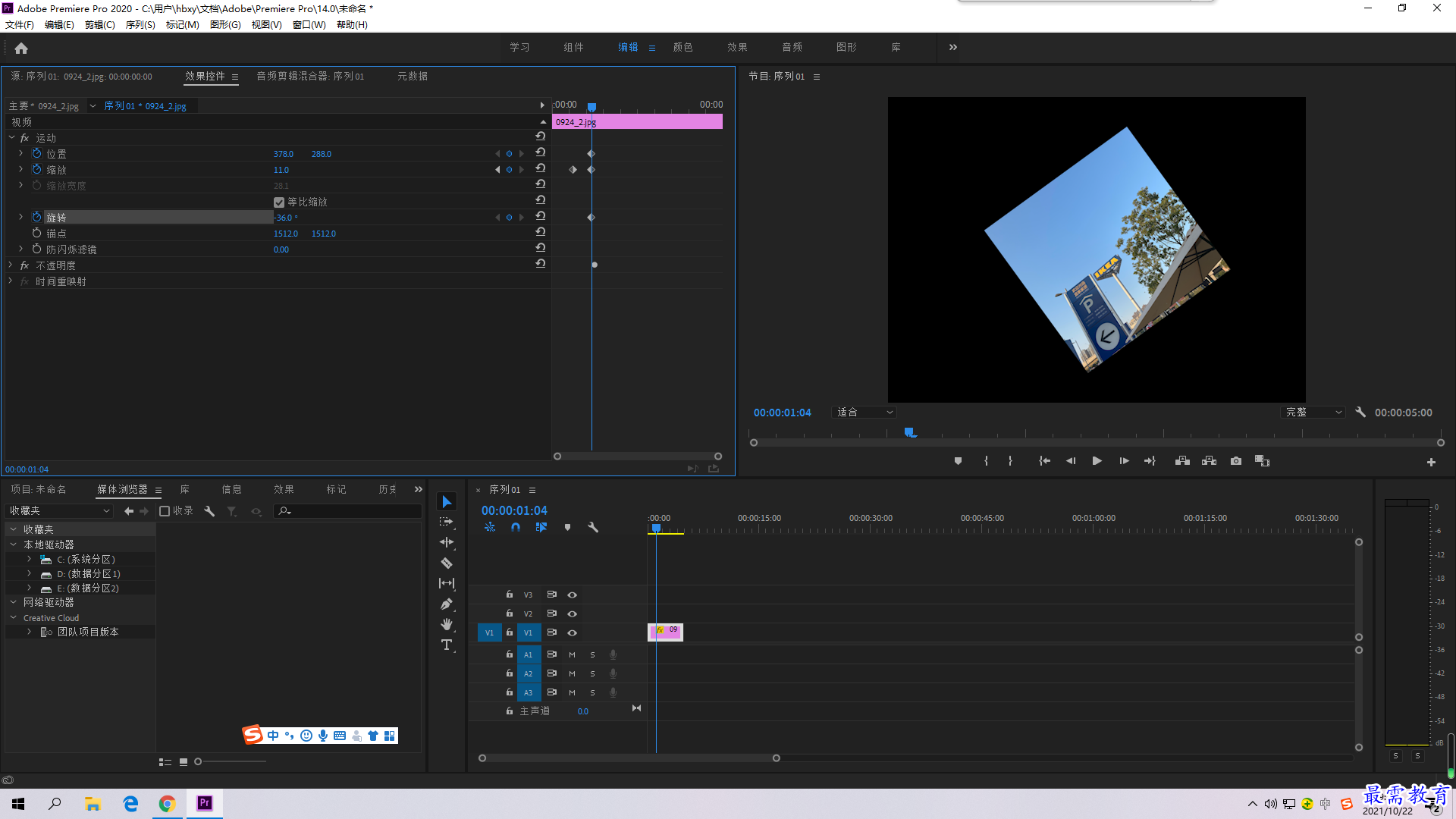Screen dimensions: 1456x819
Task: Add marker in timeline panel
Action: 567,527
